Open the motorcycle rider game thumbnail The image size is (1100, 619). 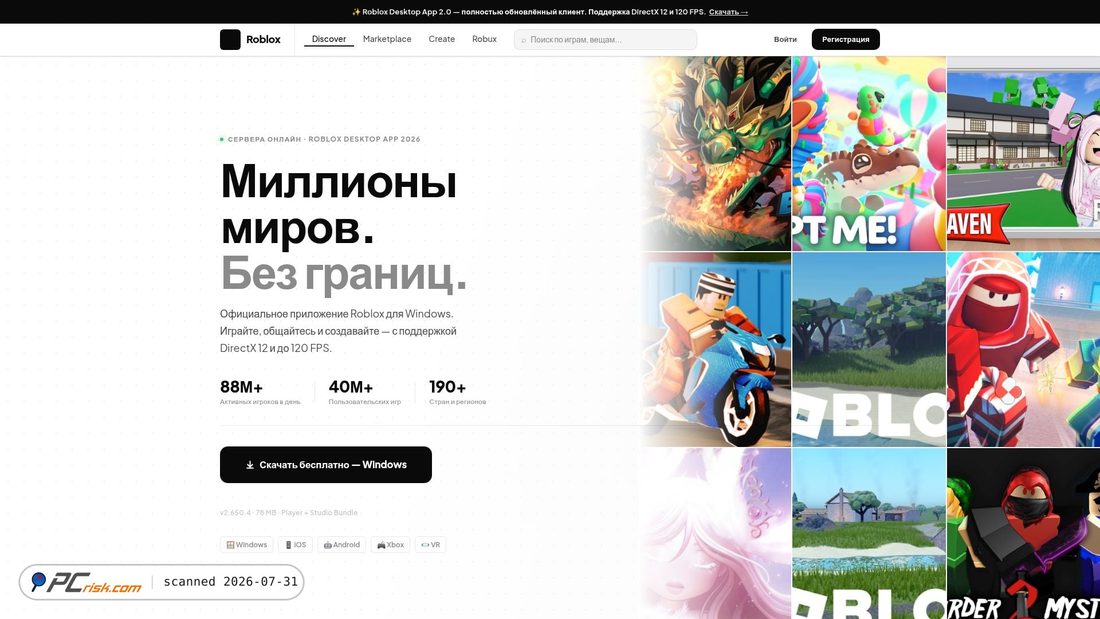716,350
